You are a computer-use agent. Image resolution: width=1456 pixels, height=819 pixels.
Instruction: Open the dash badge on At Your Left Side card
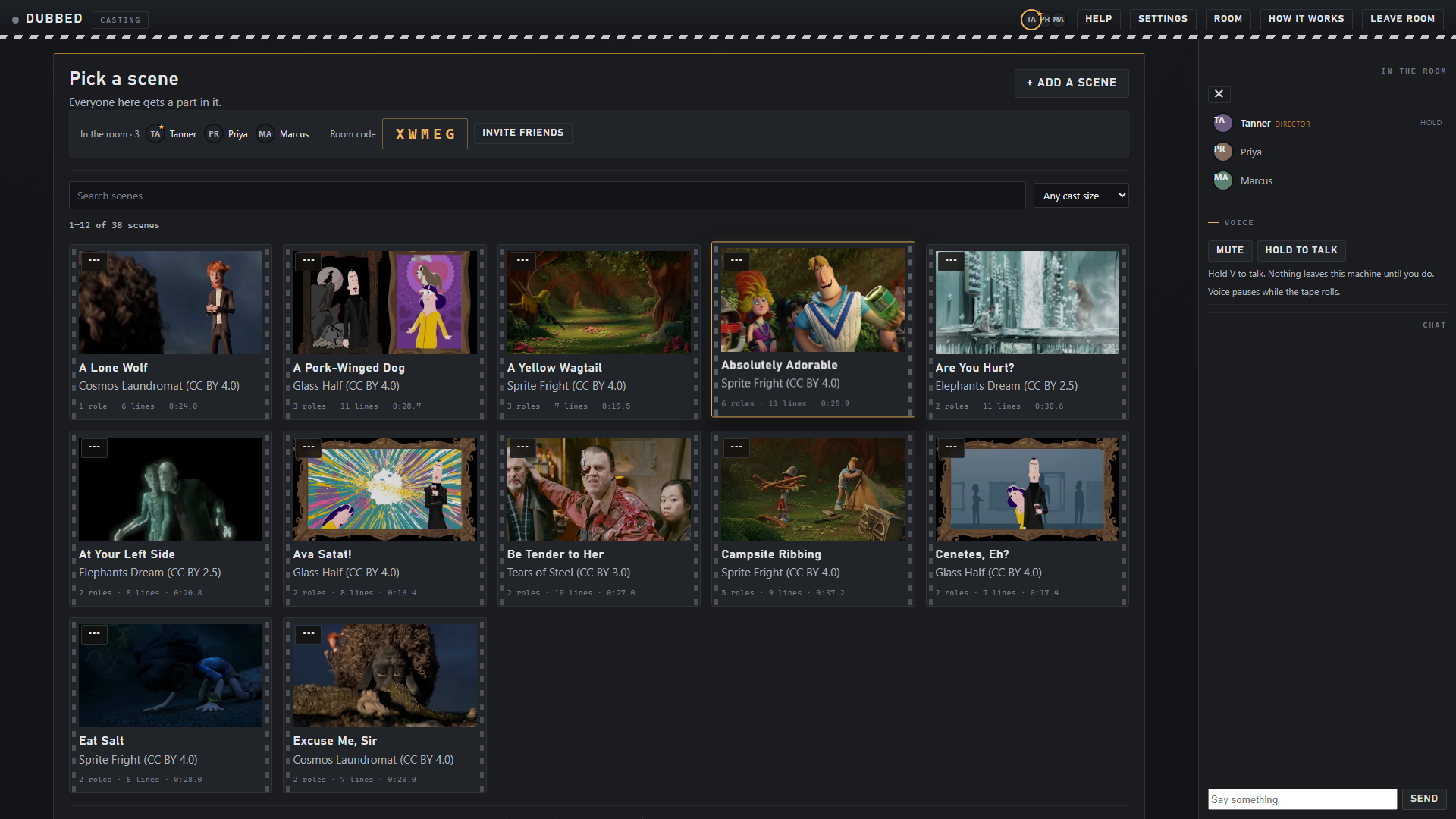(94, 447)
